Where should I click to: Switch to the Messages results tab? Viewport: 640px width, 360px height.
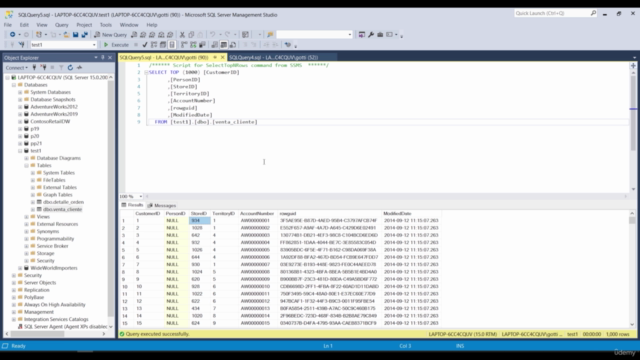click(x=162, y=205)
